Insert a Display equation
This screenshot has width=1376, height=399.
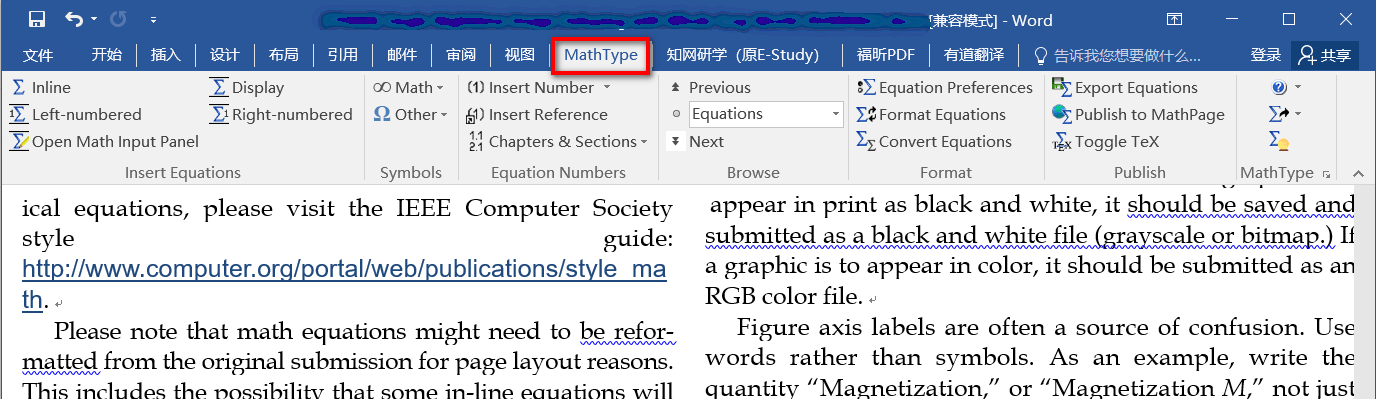[x=247, y=88]
